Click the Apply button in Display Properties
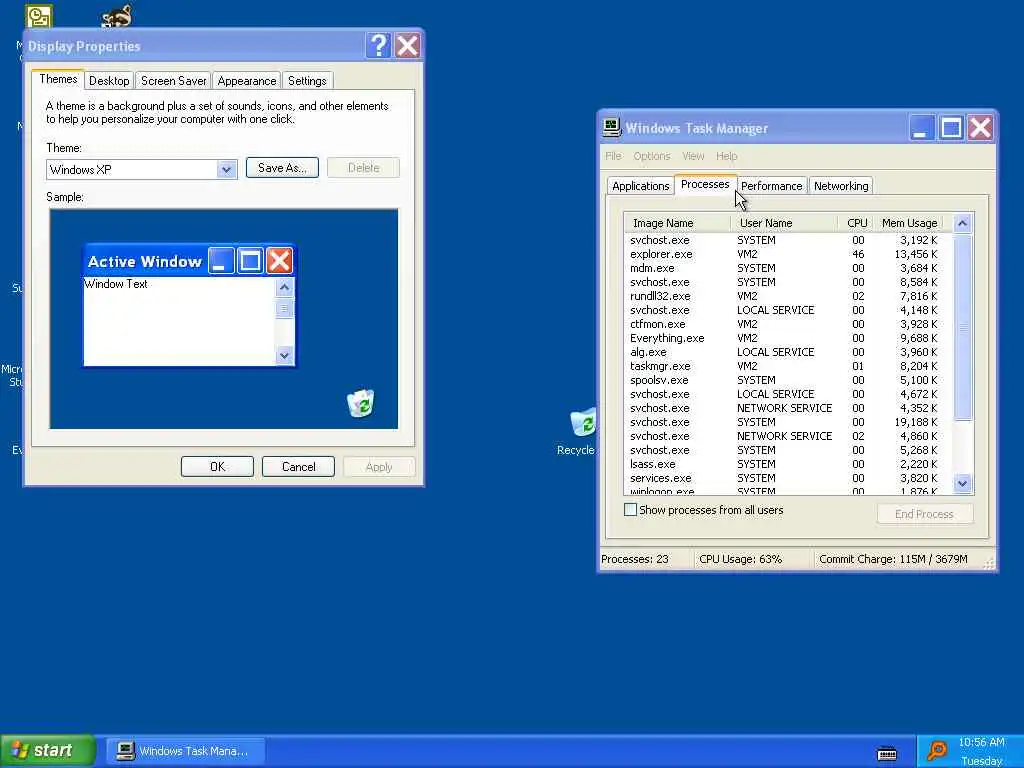 [x=379, y=467]
